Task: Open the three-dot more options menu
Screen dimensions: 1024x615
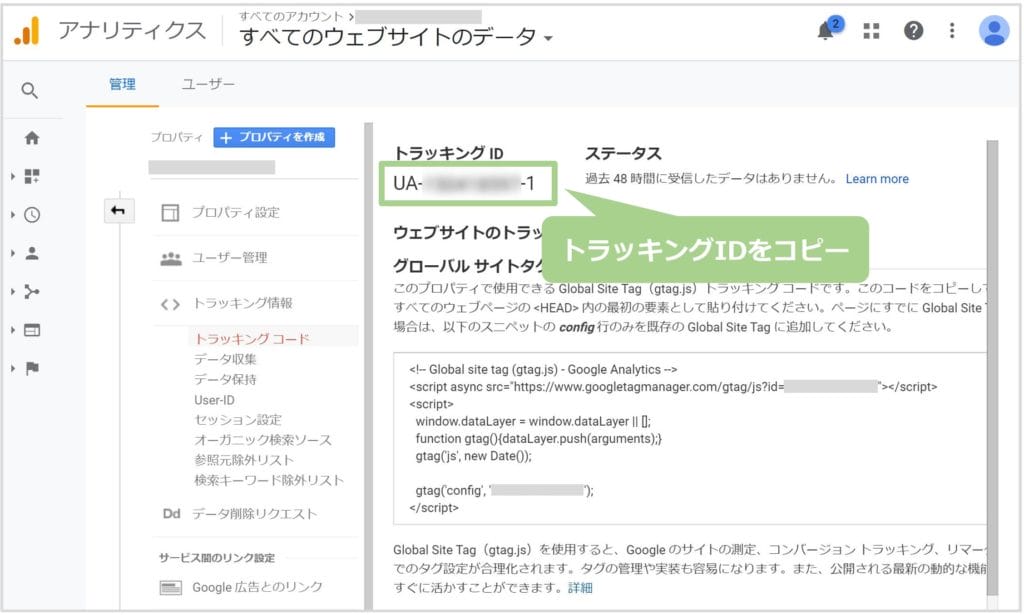Action: coord(952,30)
